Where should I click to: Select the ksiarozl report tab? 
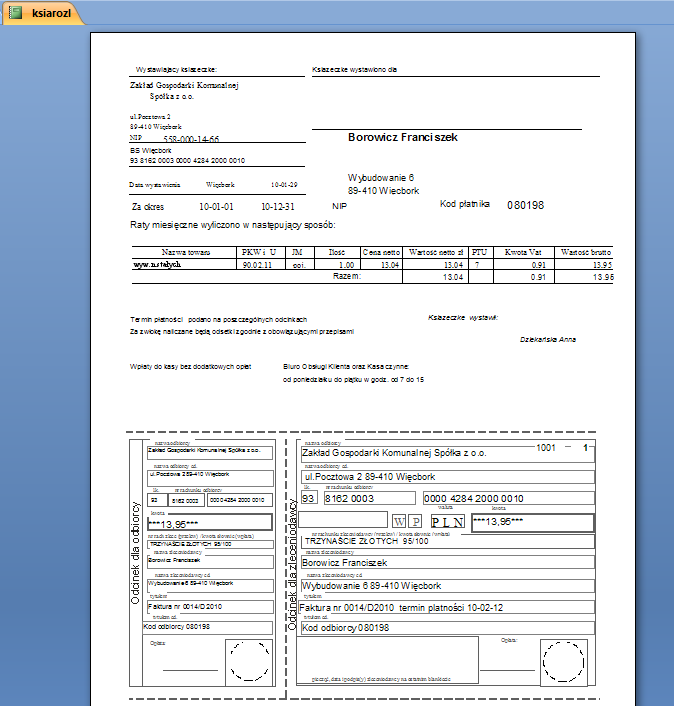(43, 13)
